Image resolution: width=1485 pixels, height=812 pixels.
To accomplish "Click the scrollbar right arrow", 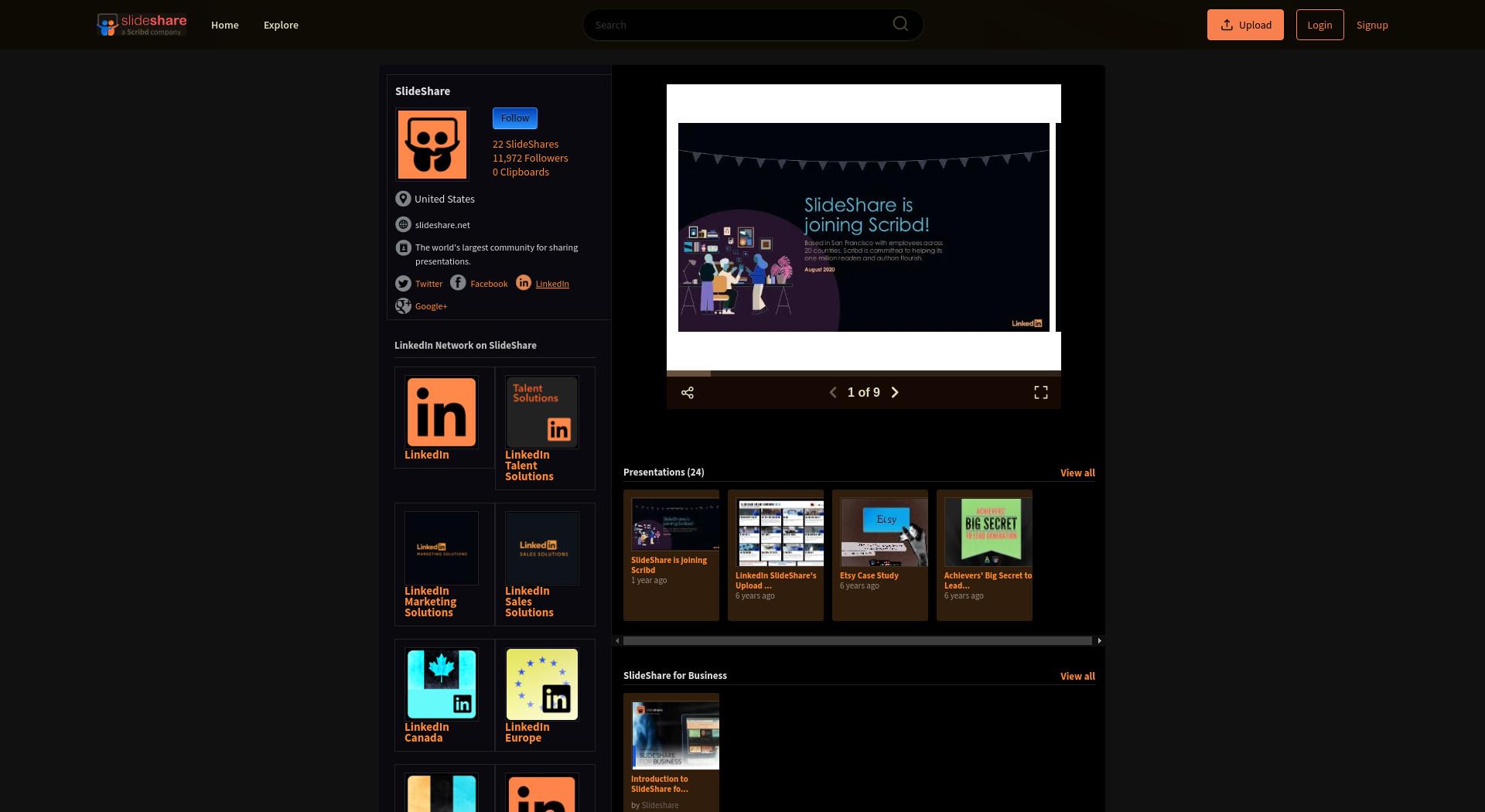I will [1099, 641].
